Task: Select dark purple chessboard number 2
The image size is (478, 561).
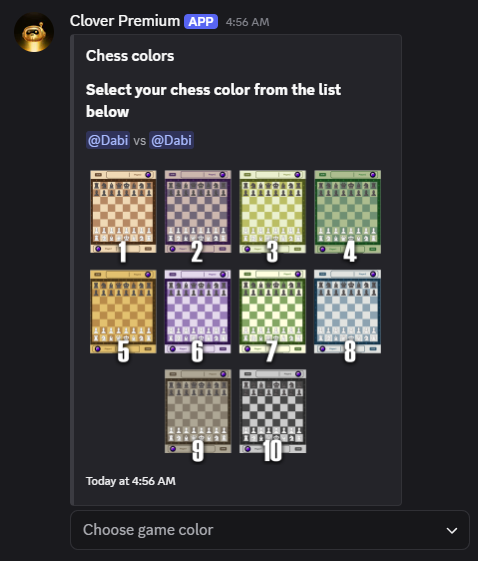Action: click(x=198, y=212)
